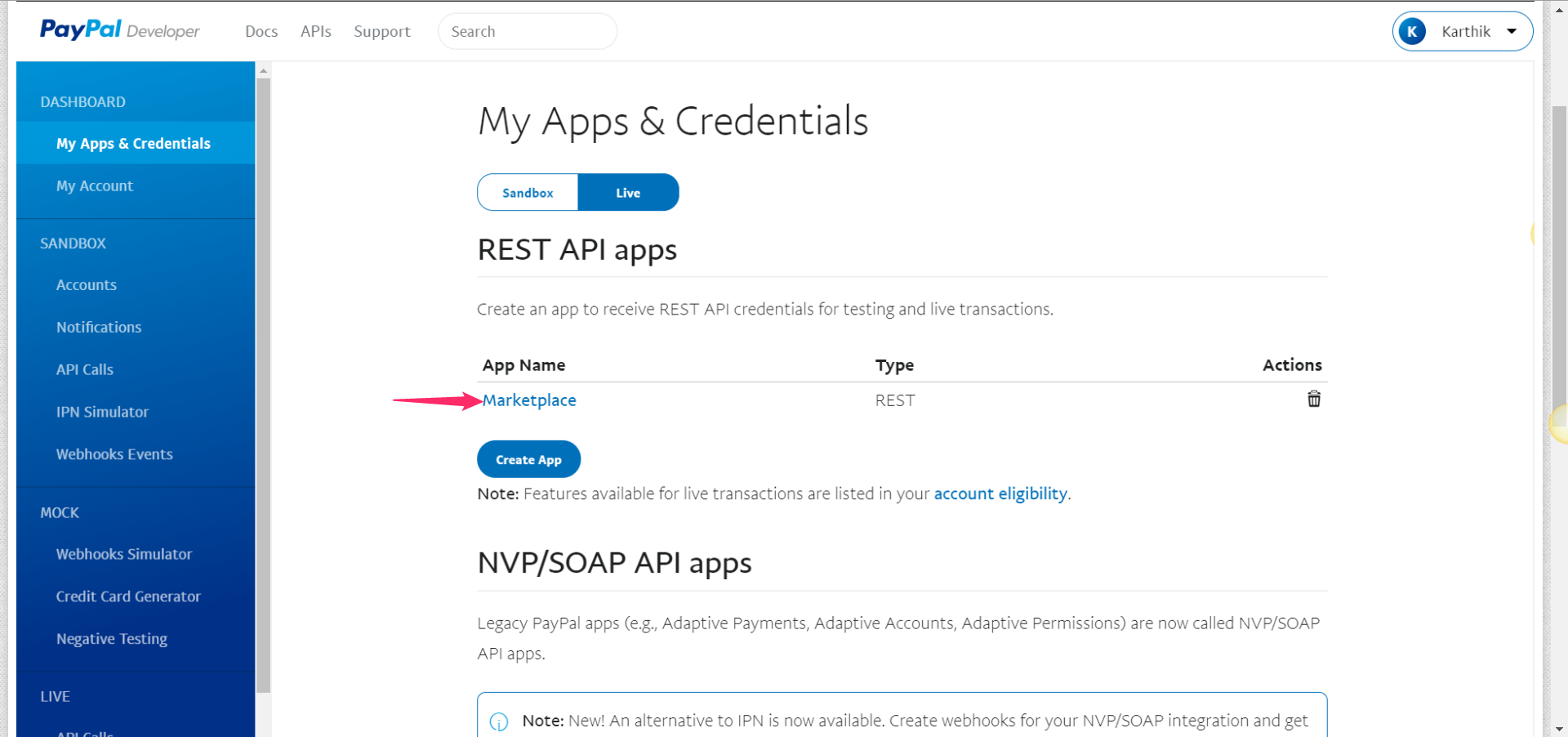Delete the Marketplace app with trash icon
The width and height of the screenshot is (1568, 737).
tap(1314, 399)
